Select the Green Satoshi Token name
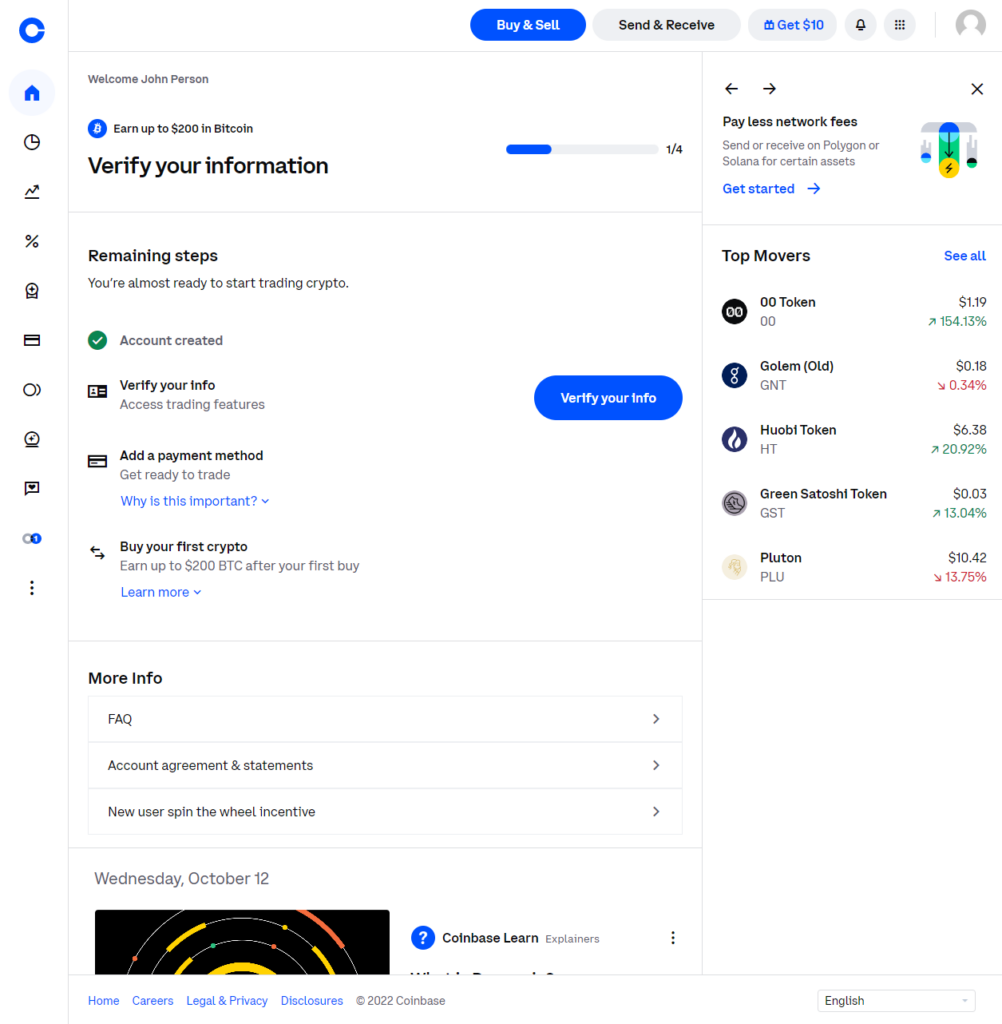 tap(823, 494)
